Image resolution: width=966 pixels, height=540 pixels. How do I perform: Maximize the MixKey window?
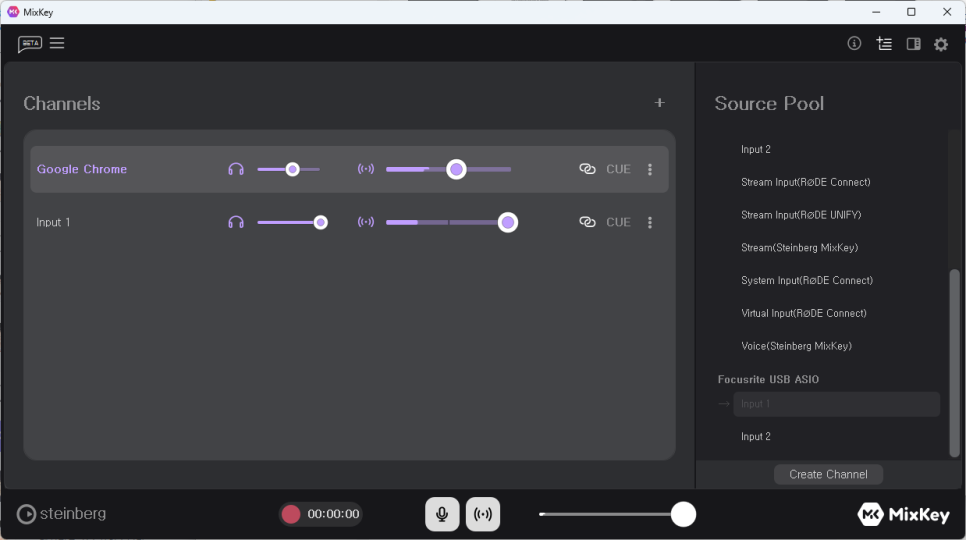tap(911, 12)
